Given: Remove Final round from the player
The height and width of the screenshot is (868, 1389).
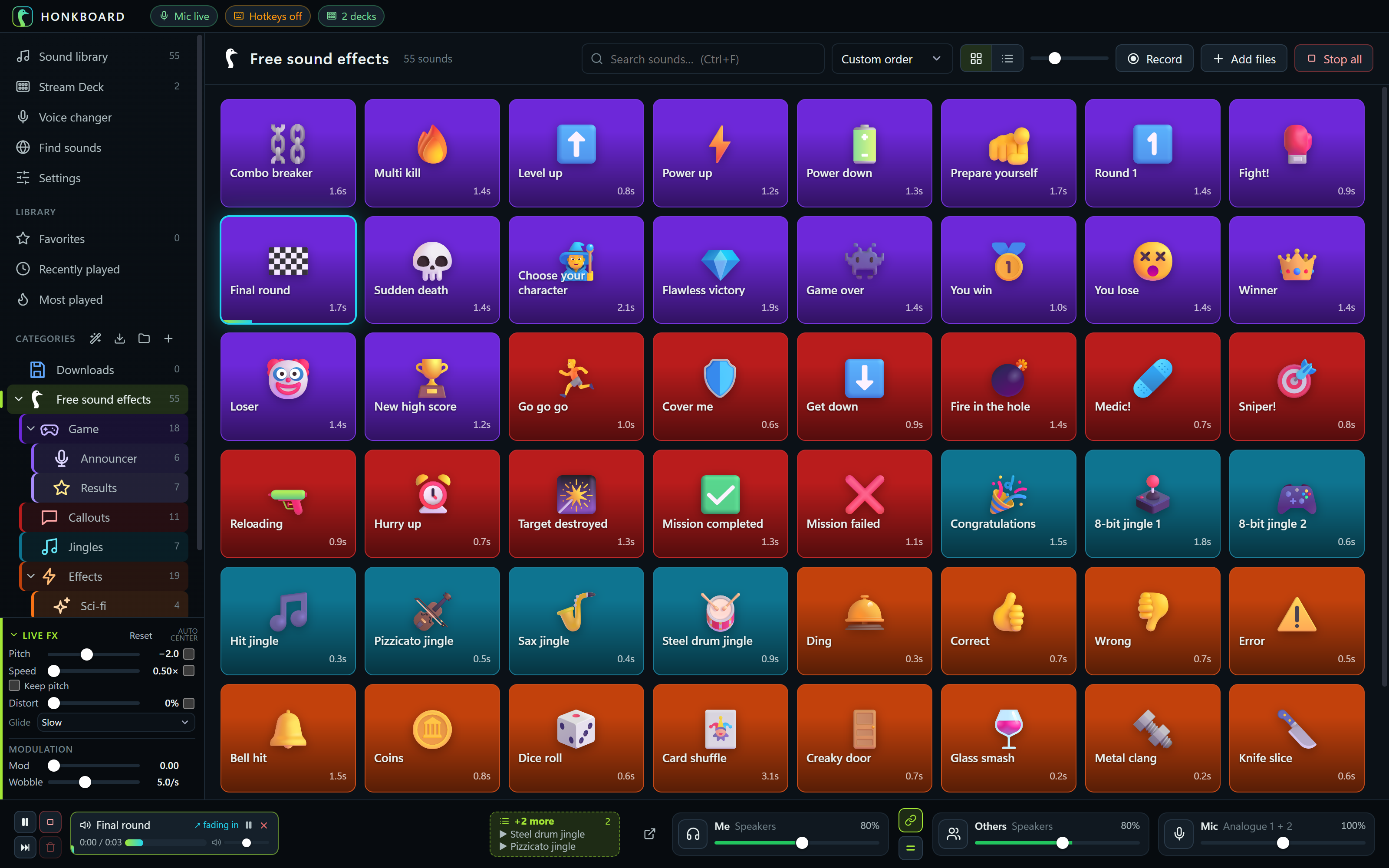Looking at the screenshot, I should click(264, 825).
